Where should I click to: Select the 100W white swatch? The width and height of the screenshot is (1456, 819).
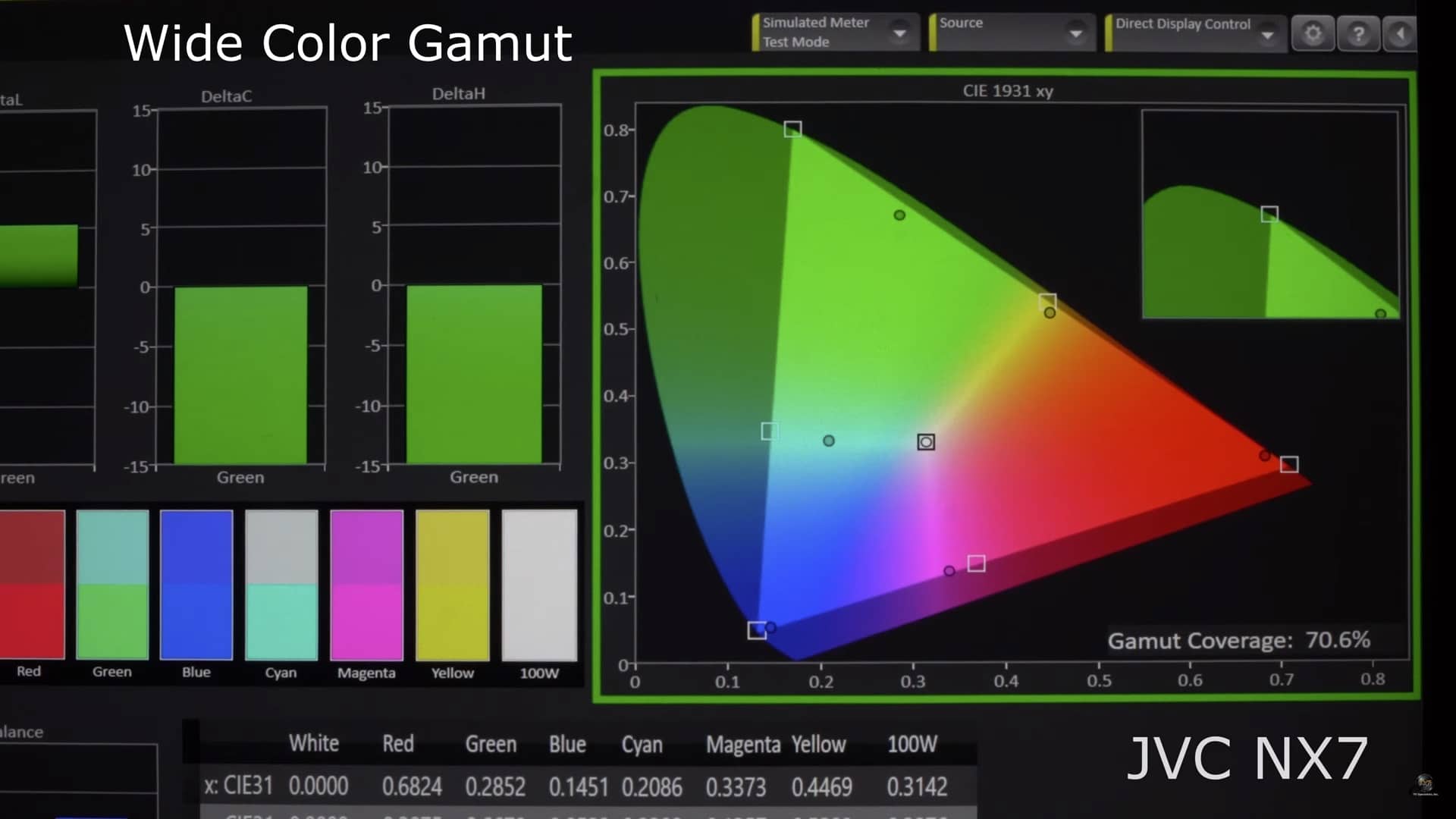539,585
